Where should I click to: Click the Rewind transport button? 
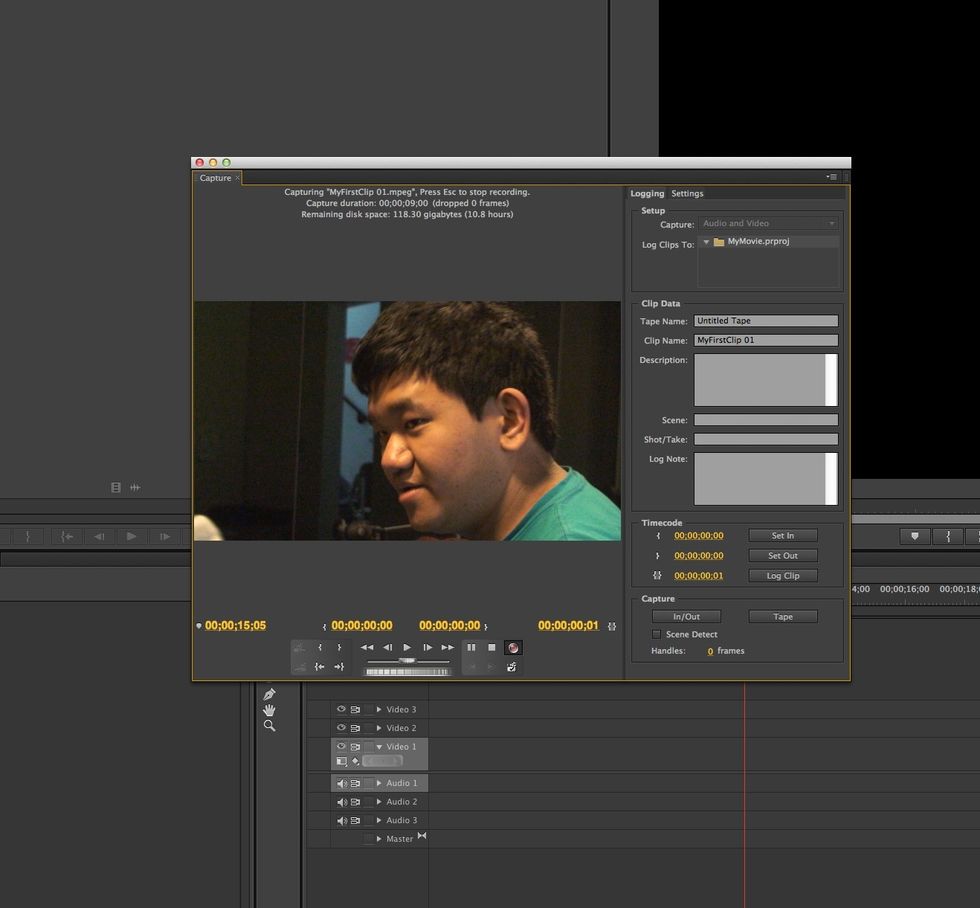pyautogui.click(x=367, y=648)
